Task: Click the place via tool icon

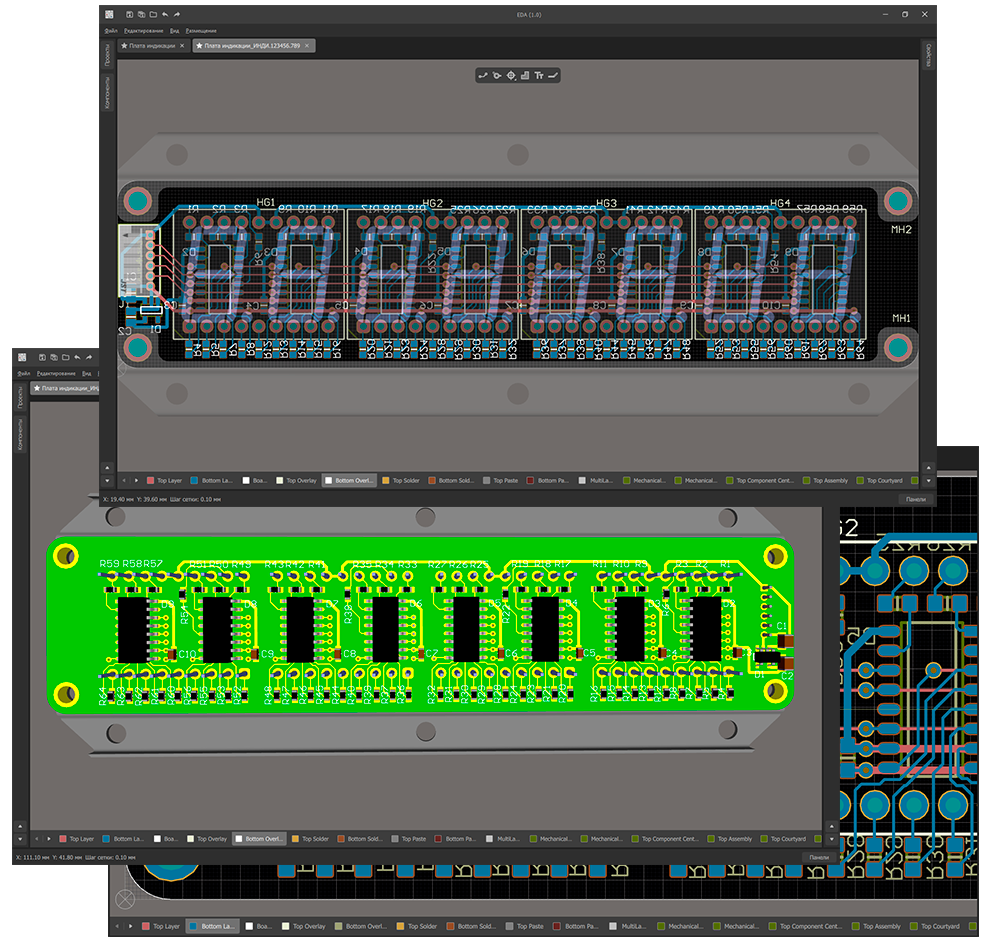Action: [497, 75]
